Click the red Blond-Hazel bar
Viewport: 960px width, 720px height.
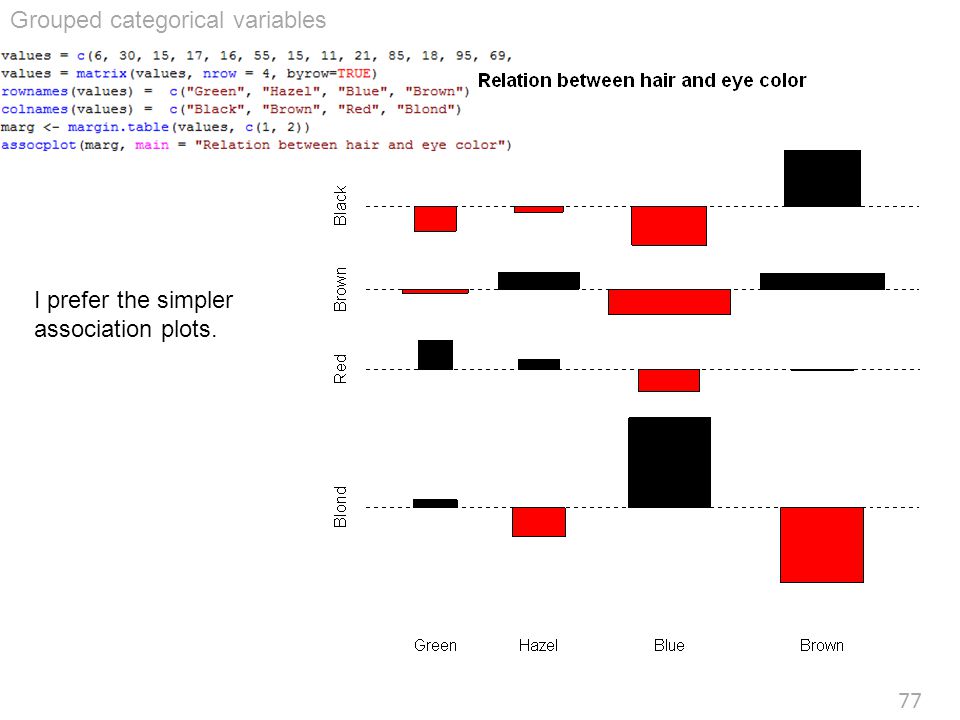tap(539, 522)
